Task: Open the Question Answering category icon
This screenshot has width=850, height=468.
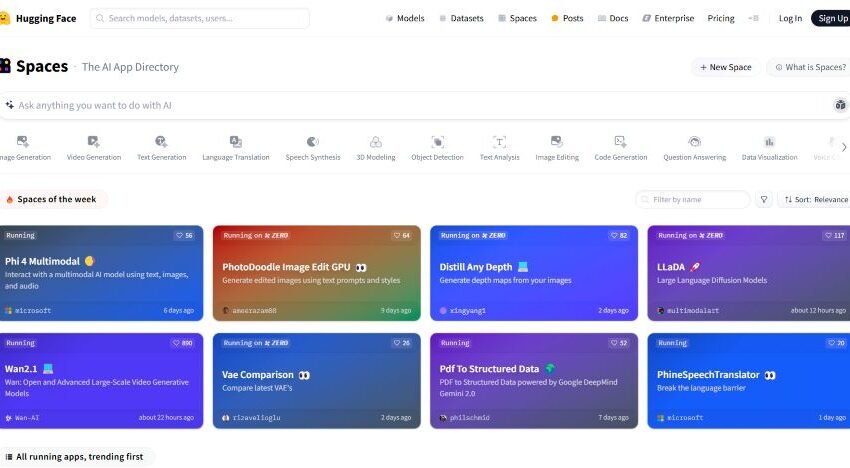Action: tap(694, 142)
